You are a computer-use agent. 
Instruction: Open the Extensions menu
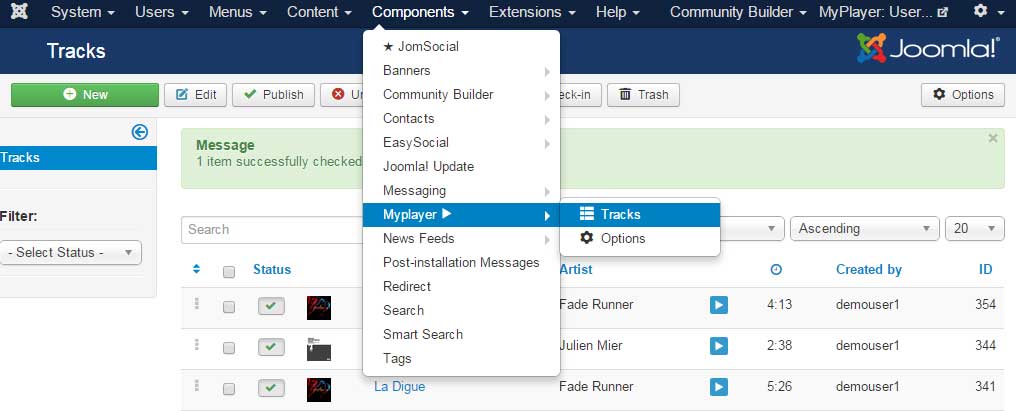[532, 12]
